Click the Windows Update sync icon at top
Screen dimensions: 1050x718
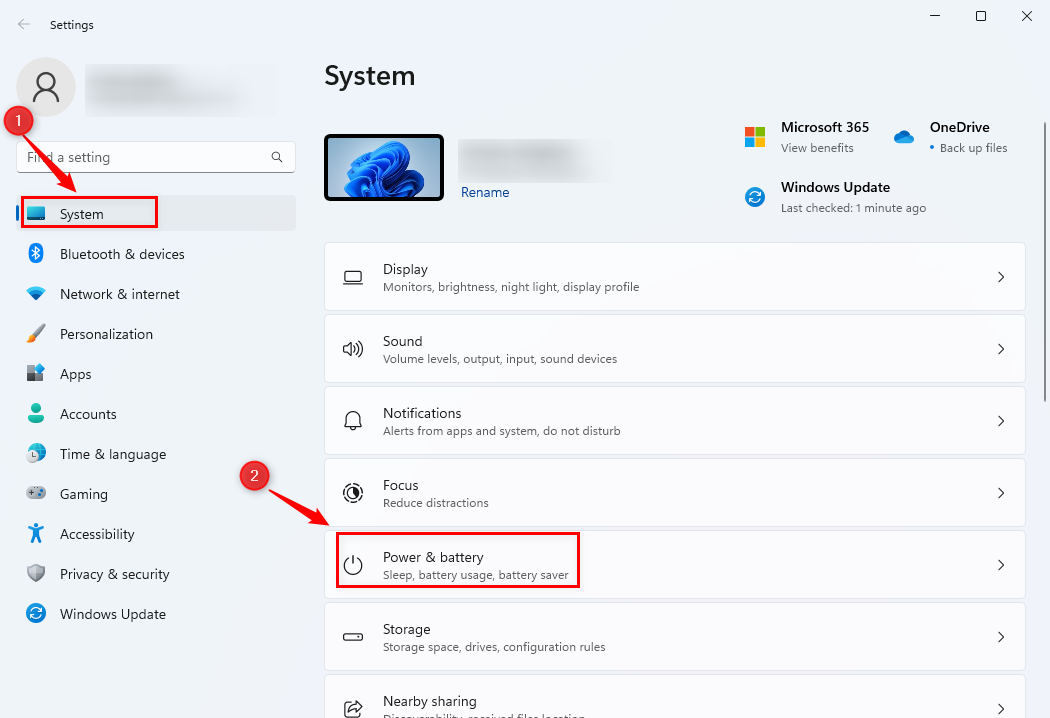755,197
